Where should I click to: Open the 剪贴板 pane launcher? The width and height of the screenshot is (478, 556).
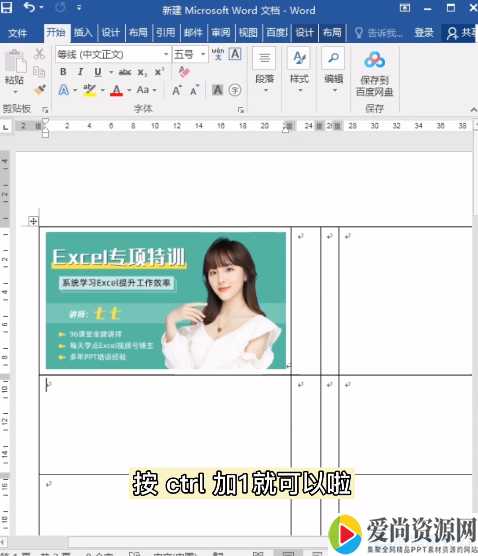pos(45,110)
